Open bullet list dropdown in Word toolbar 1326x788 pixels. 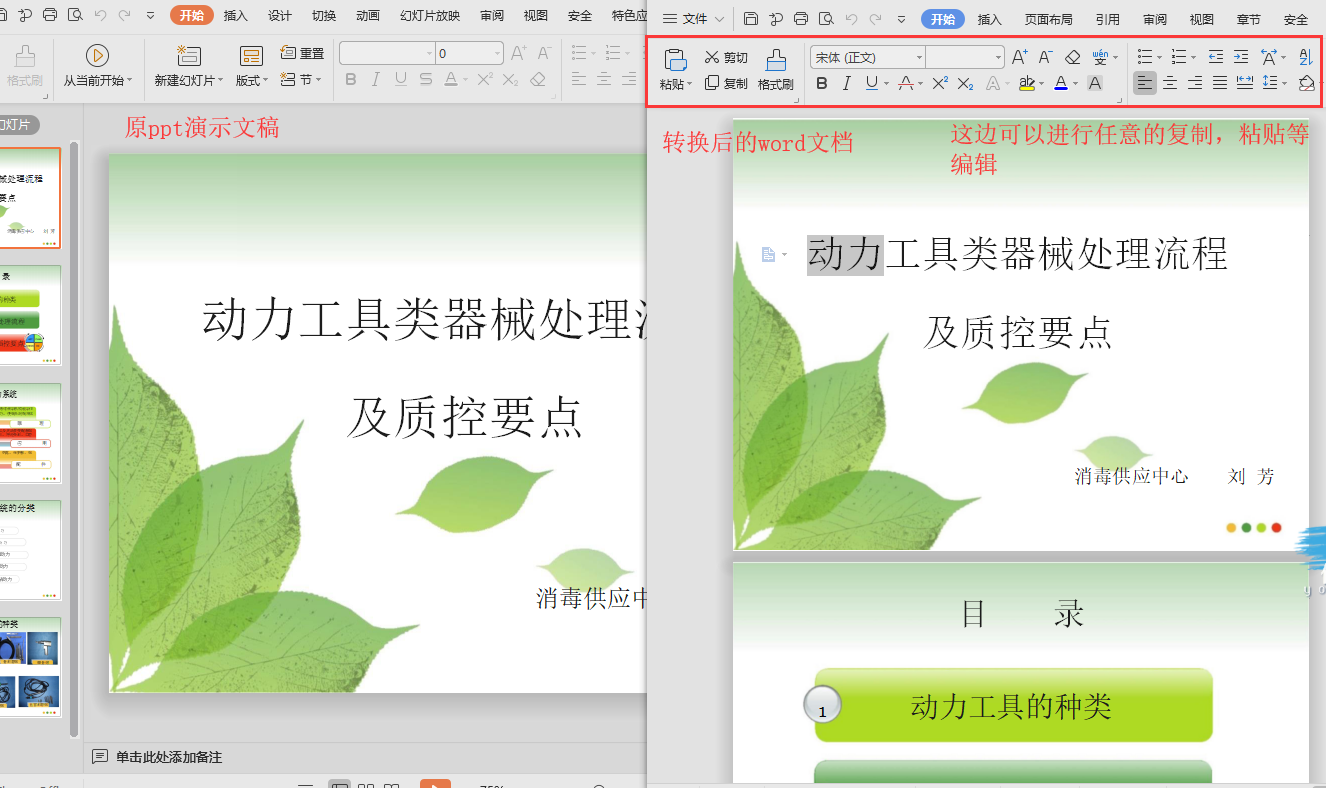click(x=1161, y=58)
